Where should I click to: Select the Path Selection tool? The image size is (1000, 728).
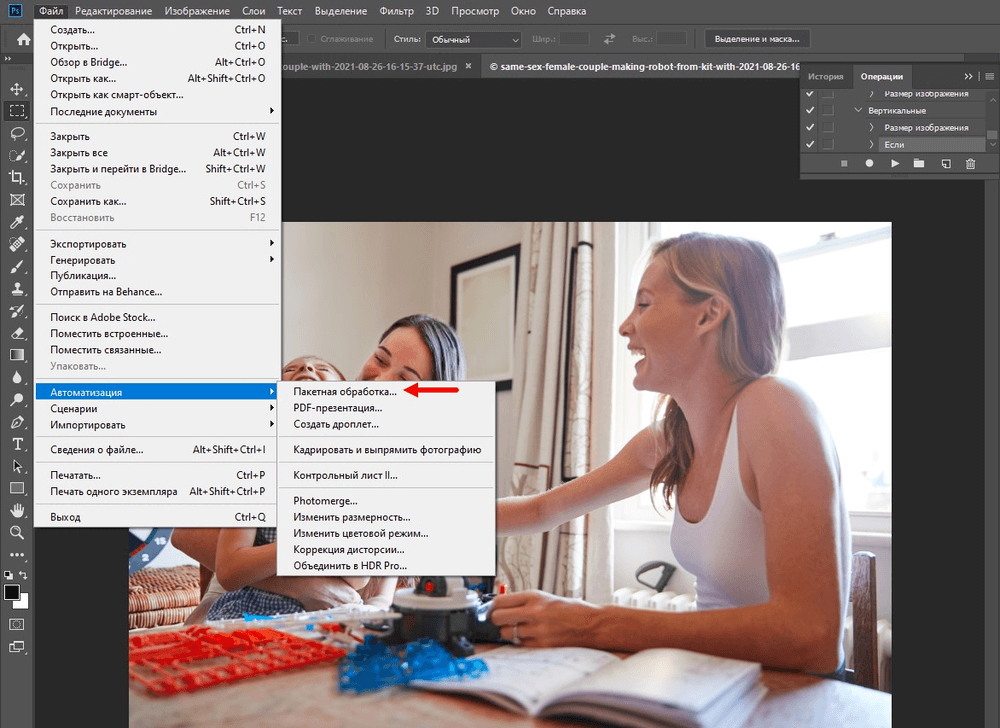click(17, 466)
